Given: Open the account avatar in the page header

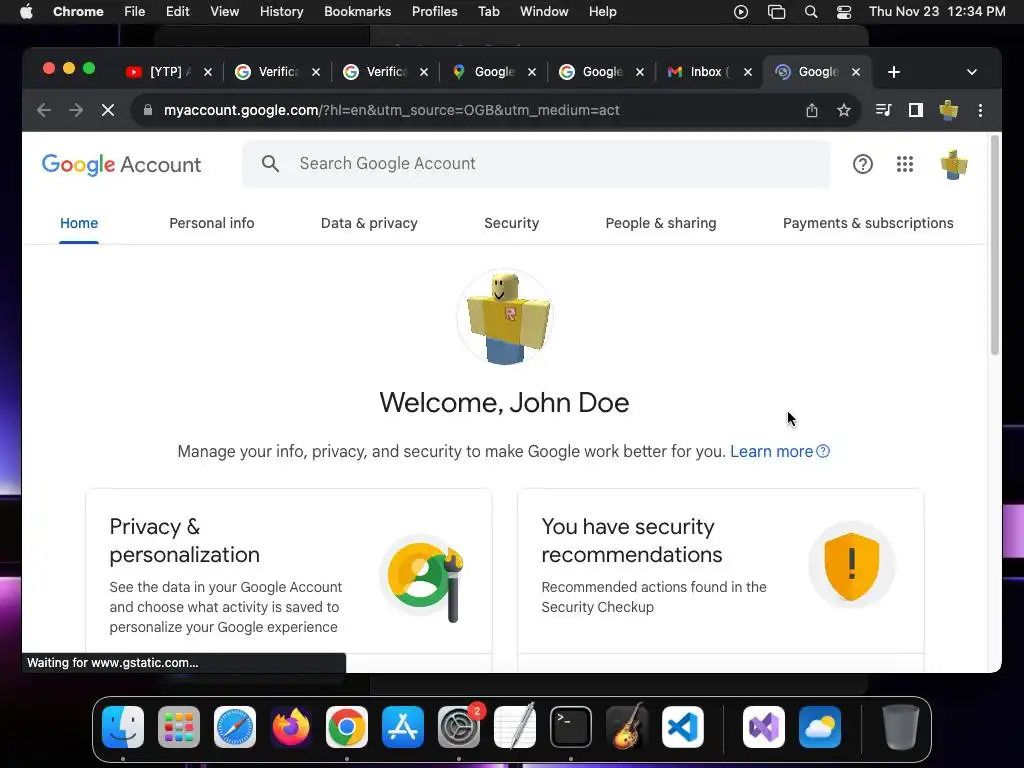Looking at the screenshot, I should click(x=953, y=164).
